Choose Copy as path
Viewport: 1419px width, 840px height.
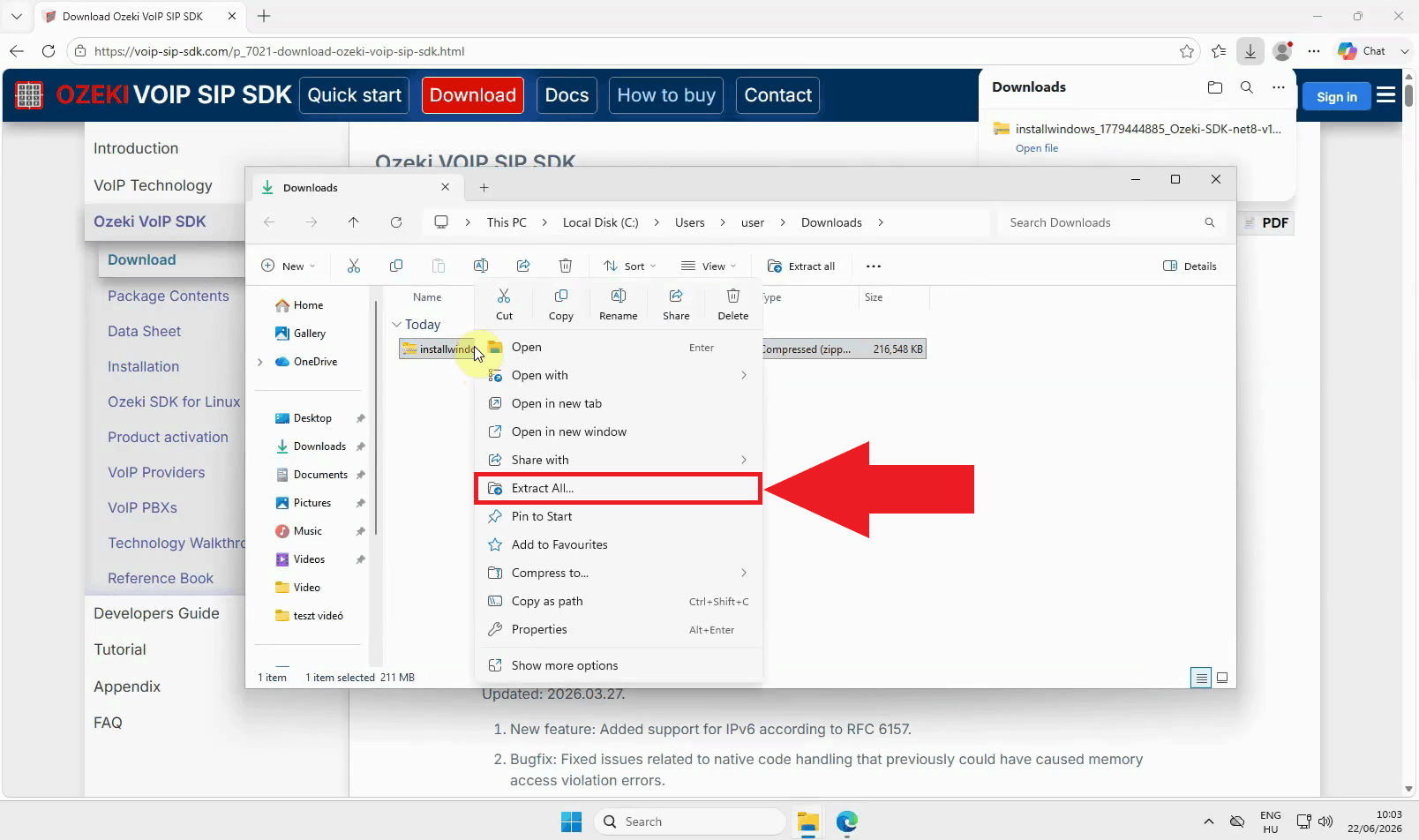tap(618, 601)
